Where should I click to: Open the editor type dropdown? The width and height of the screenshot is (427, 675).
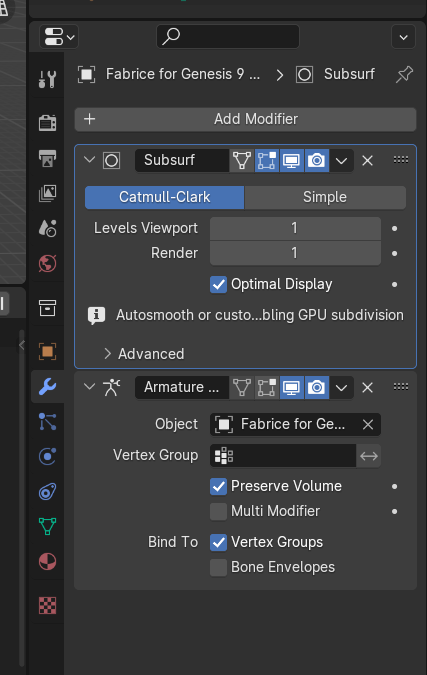pos(59,37)
